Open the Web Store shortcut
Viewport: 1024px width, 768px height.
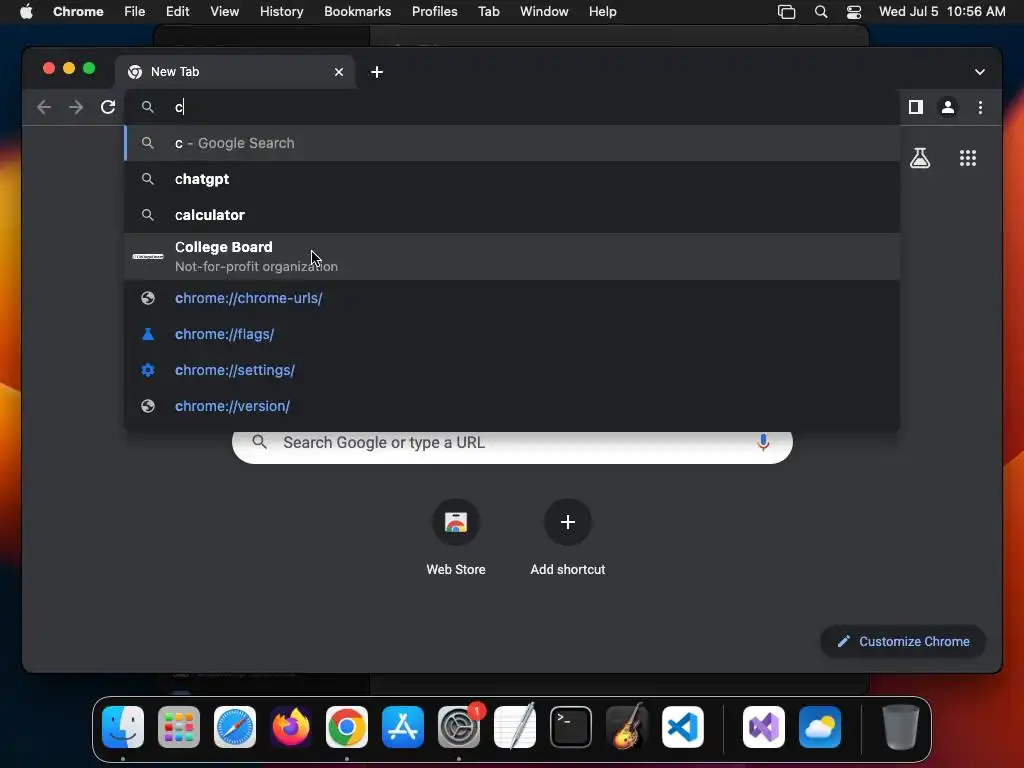[x=456, y=537]
